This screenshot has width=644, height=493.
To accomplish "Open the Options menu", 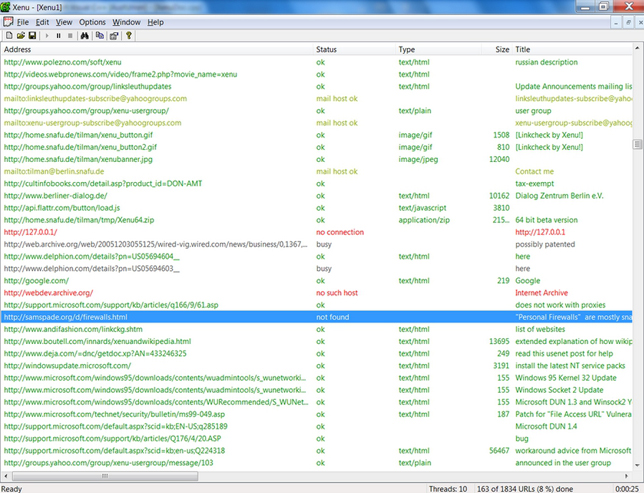I will tap(92, 22).
